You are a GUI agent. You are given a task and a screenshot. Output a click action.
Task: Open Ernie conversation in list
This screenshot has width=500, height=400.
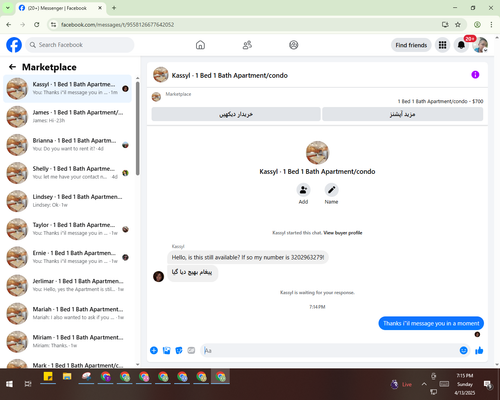pyautogui.click(x=67, y=257)
